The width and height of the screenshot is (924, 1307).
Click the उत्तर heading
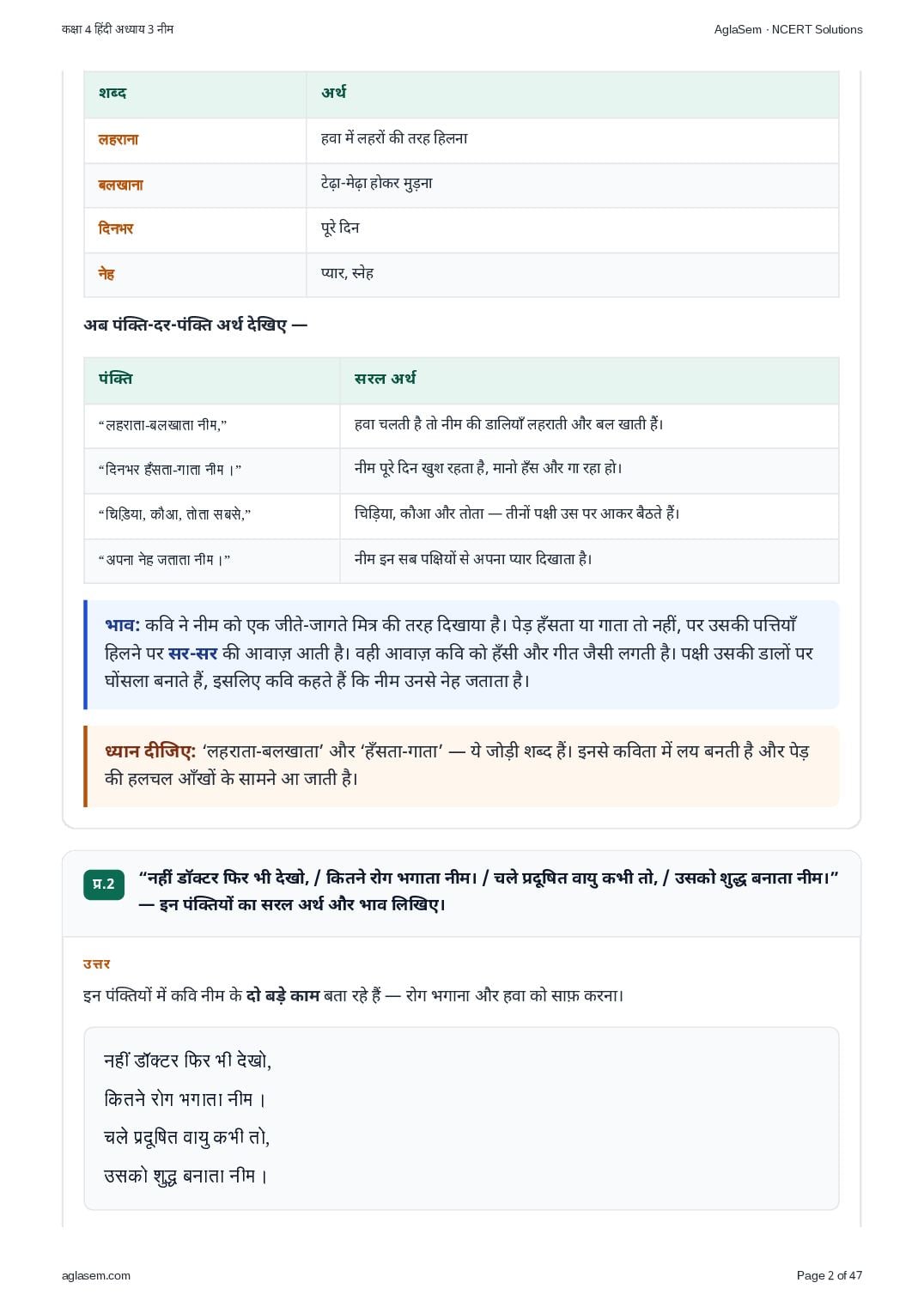[x=97, y=964]
